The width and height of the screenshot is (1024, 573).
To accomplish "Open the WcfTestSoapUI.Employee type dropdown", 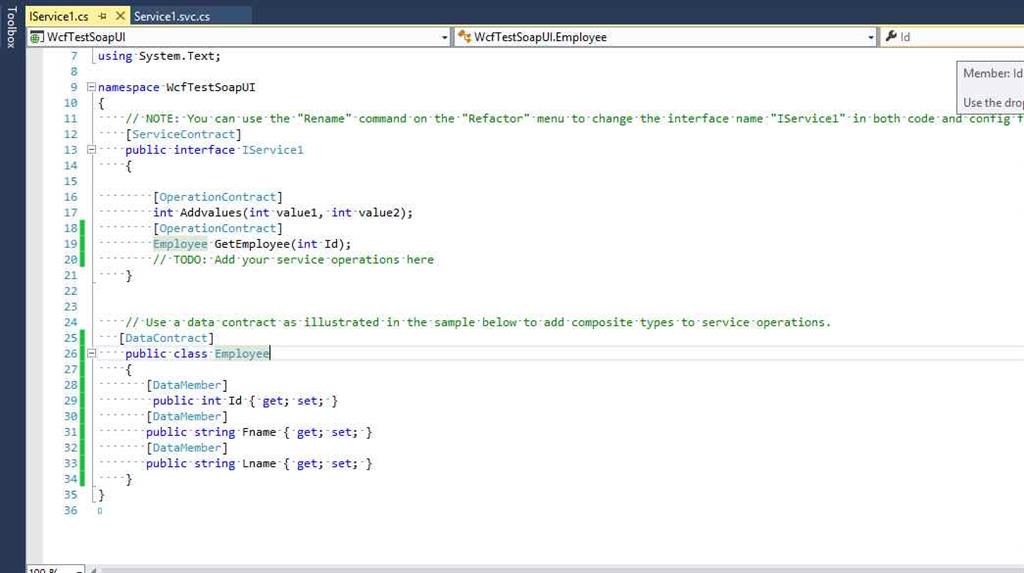I will 871,37.
